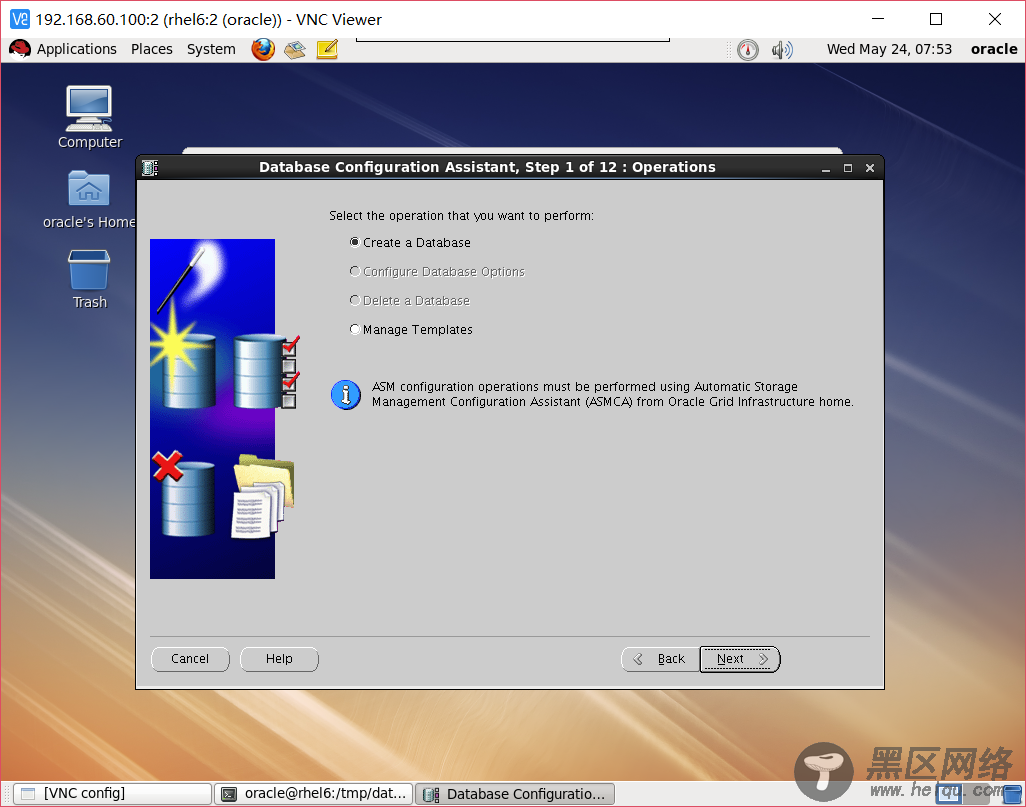Switch to VNC config taskbar item
This screenshot has width=1026, height=807.
tap(113, 794)
